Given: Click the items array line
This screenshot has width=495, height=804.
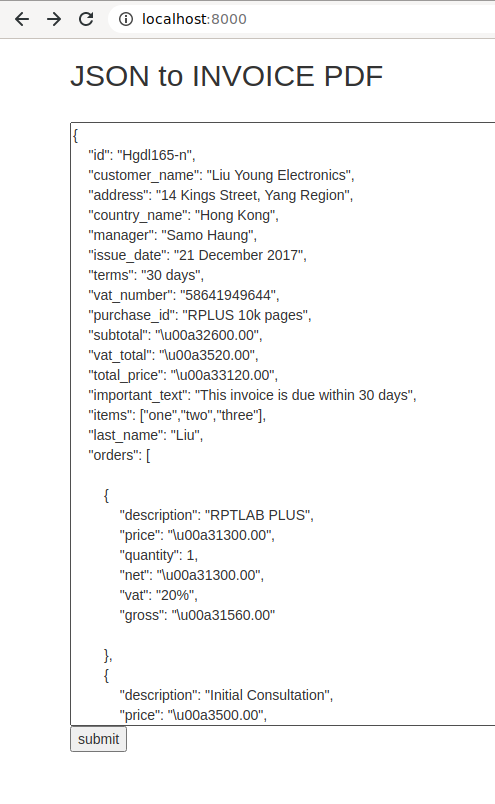Looking at the screenshot, I should (x=177, y=415).
